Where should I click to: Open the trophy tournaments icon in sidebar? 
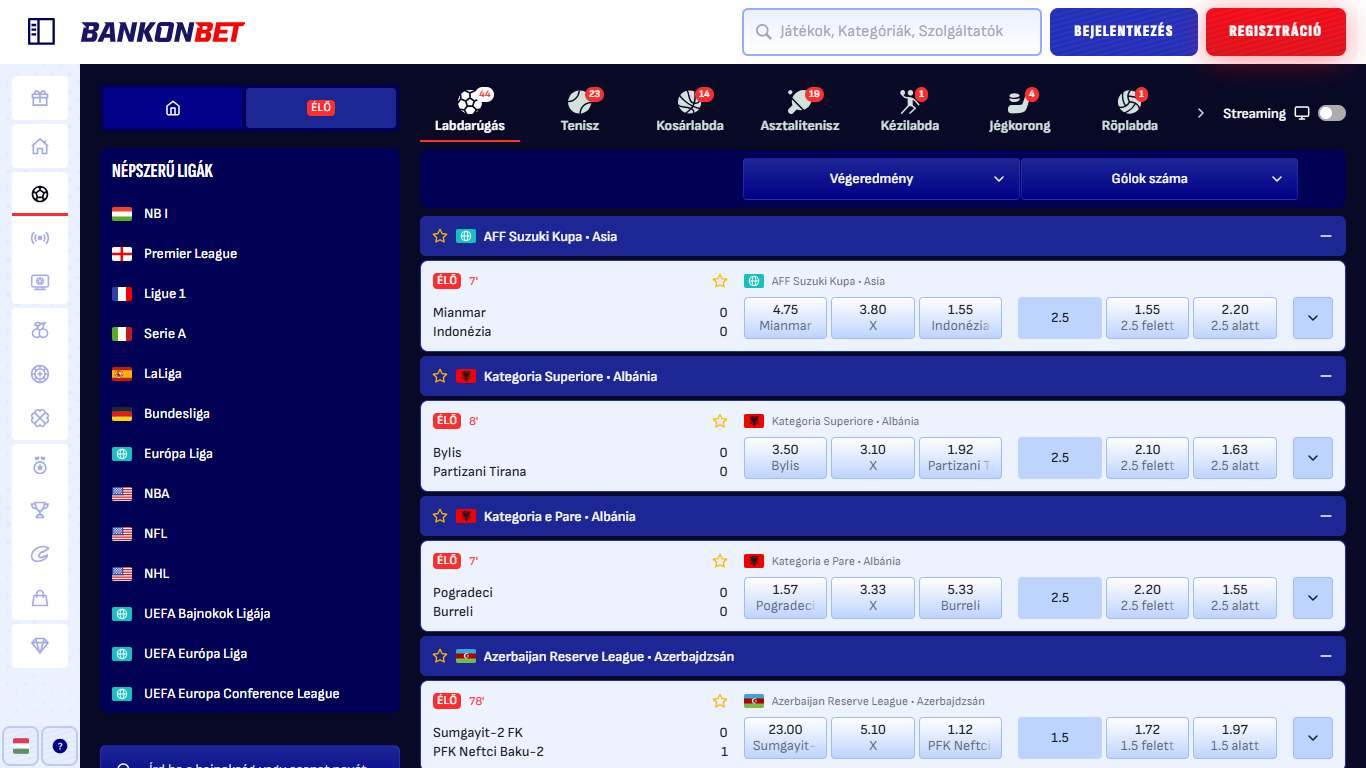[40, 510]
